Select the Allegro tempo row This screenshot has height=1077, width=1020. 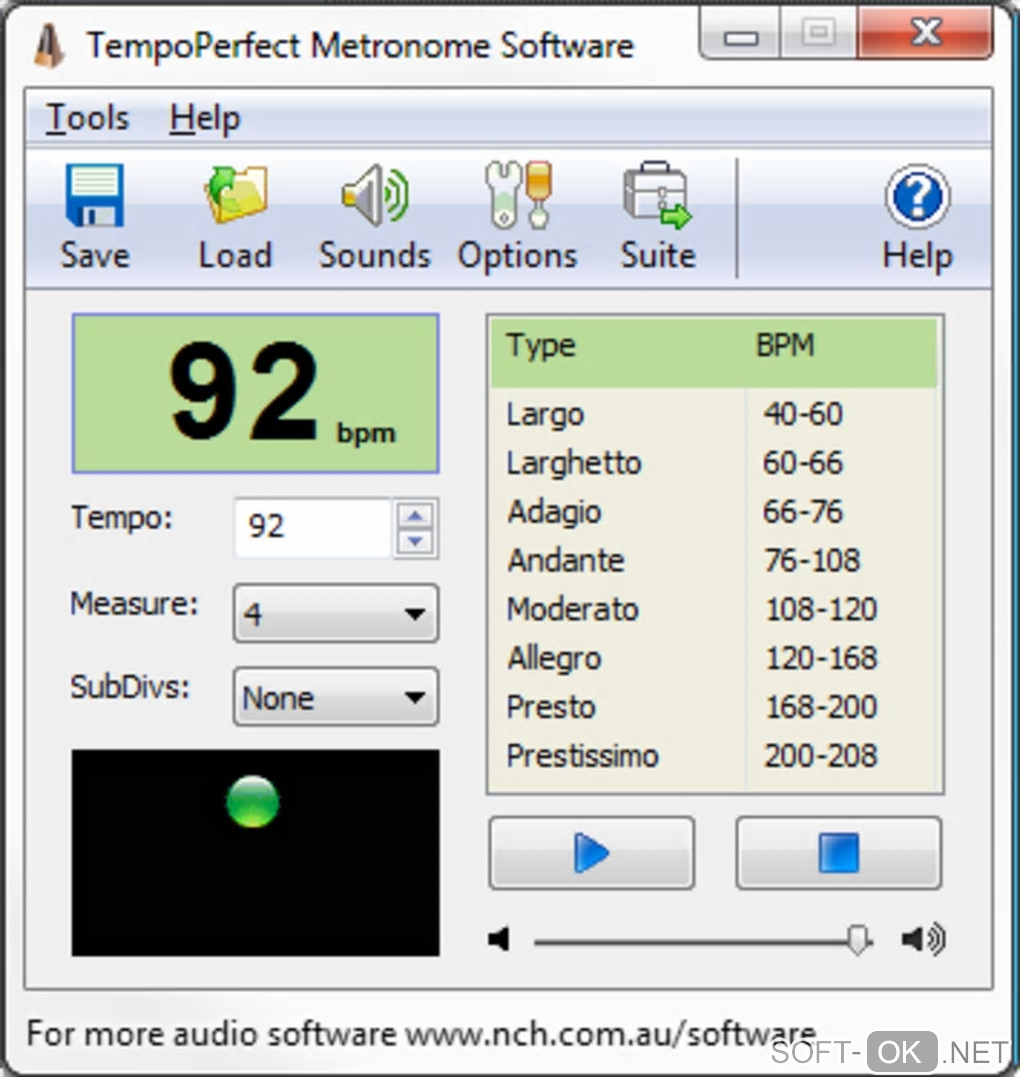pyautogui.click(x=714, y=658)
